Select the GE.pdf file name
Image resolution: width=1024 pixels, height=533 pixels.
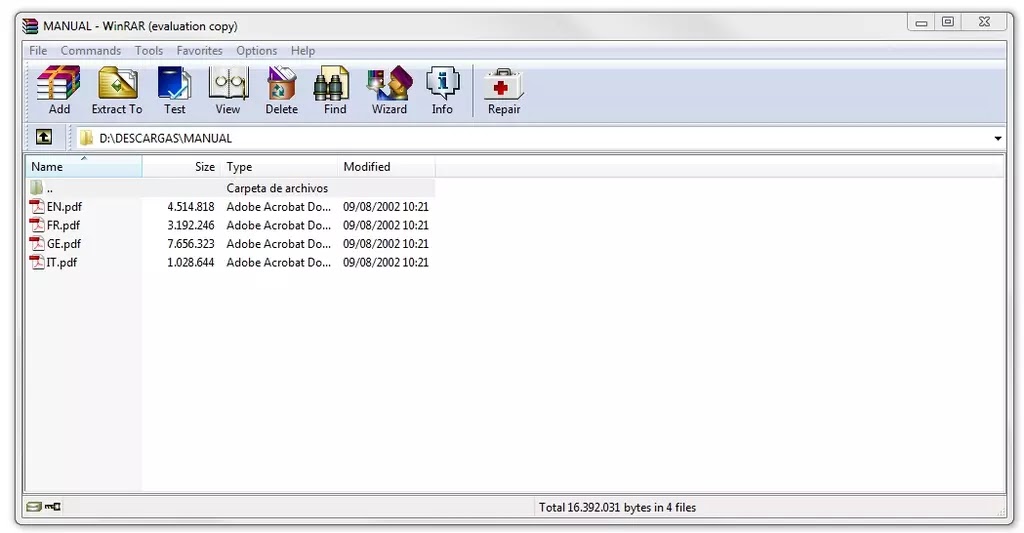[64, 244]
